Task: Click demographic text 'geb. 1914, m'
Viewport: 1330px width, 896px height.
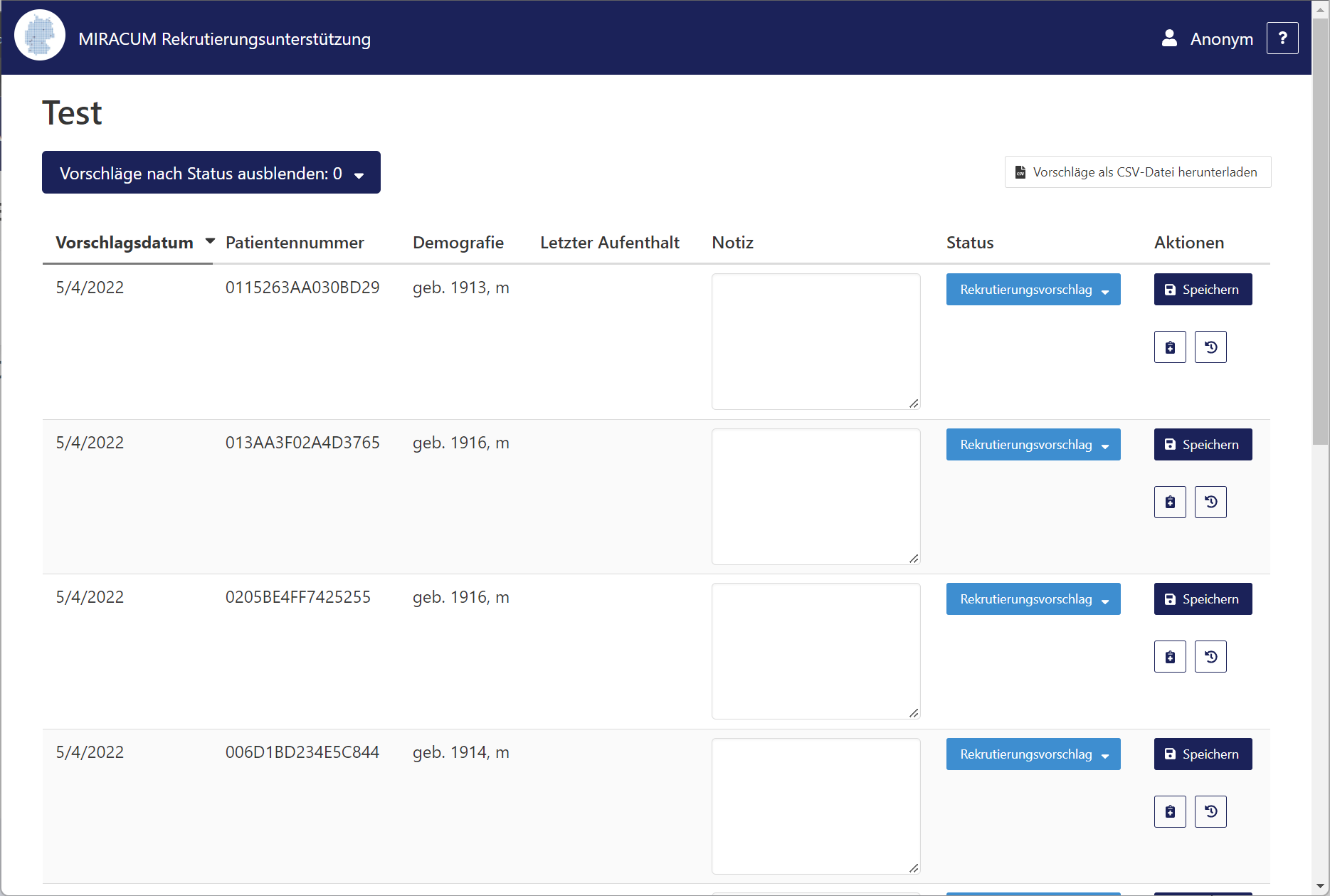Action: tap(461, 752)
